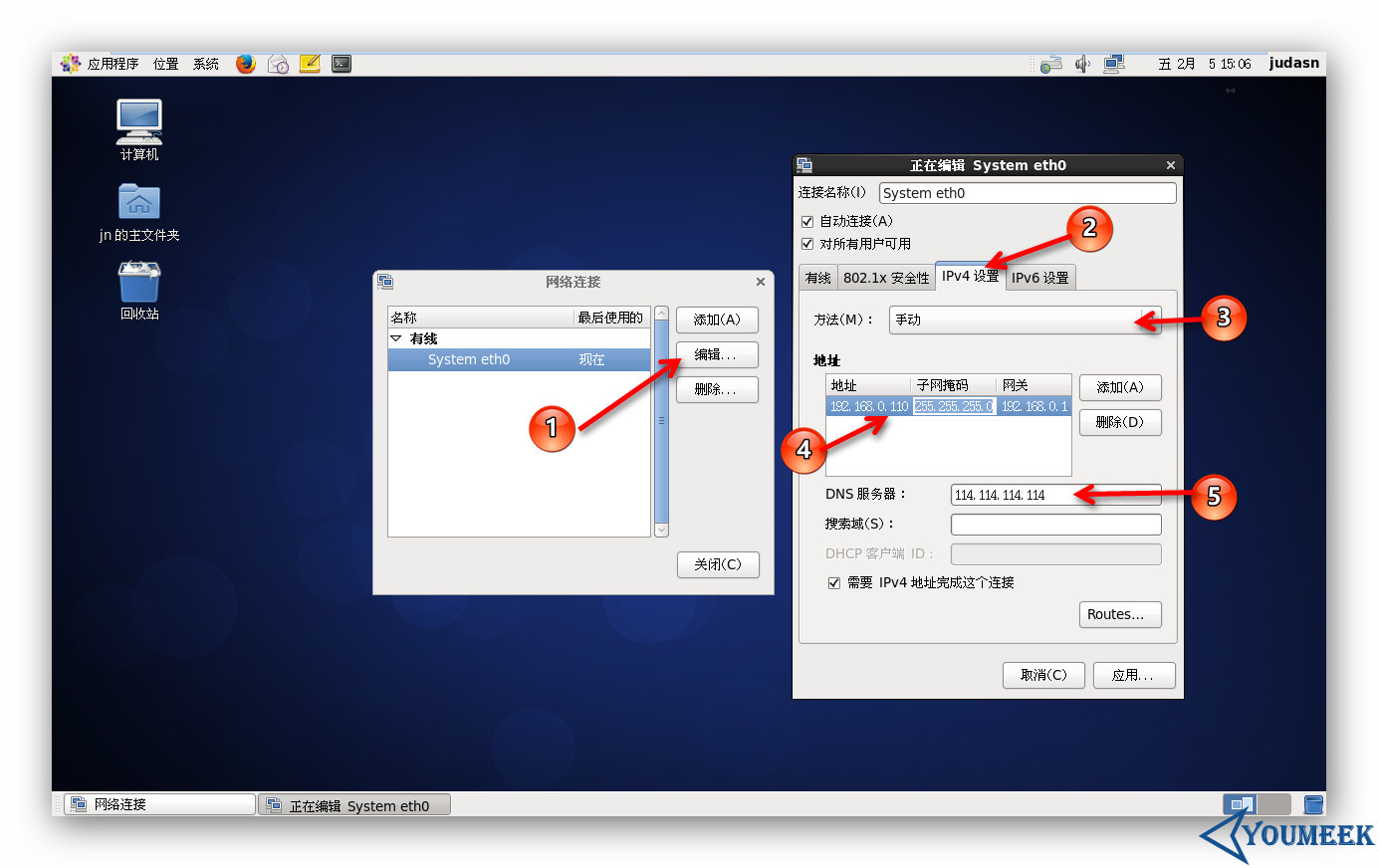
Task: Click the 编辑 button in network connections
Action: click(716, 355)
